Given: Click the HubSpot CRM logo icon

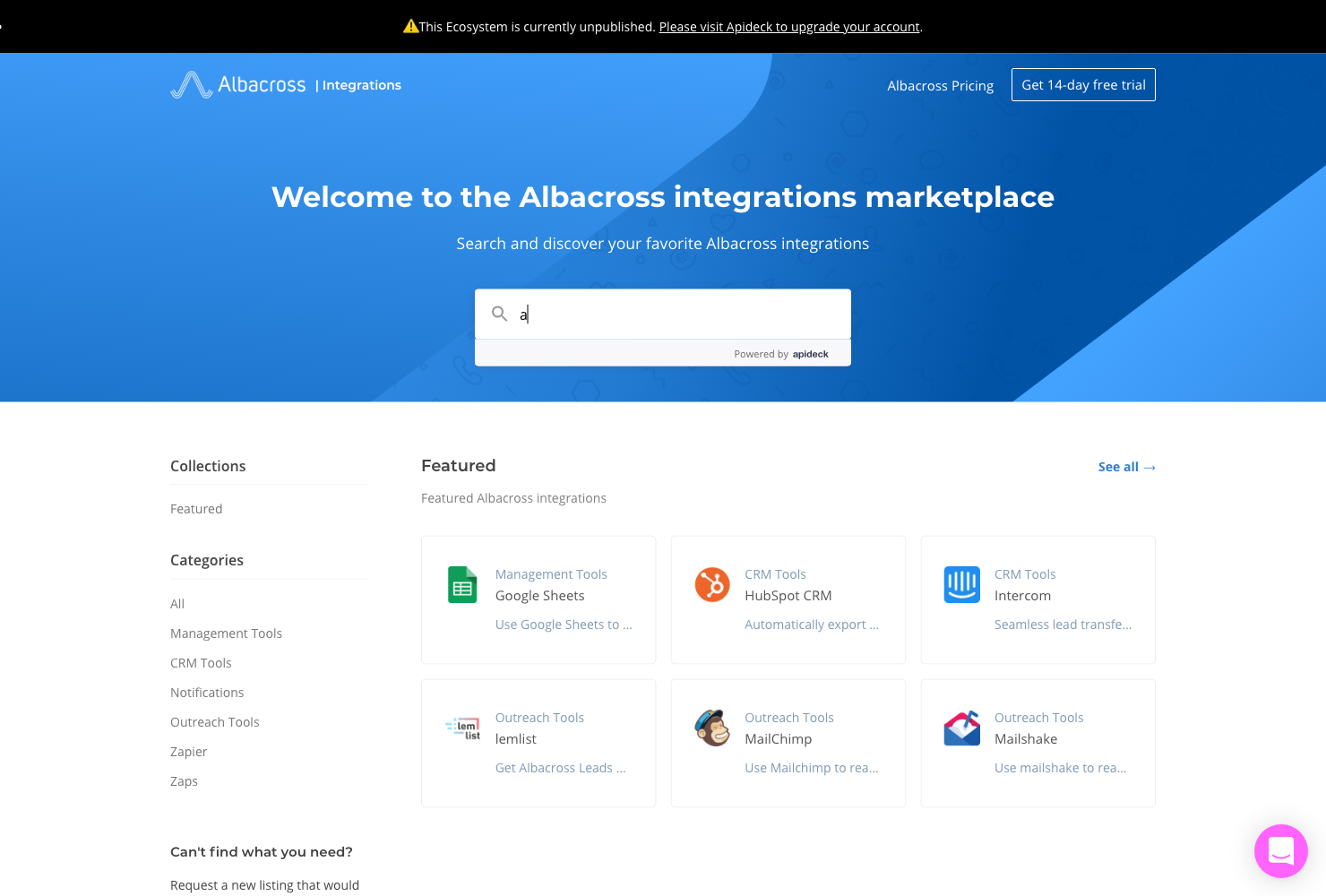Looking at the screenshot, I should pyautogui.click(x=712, y=585).
